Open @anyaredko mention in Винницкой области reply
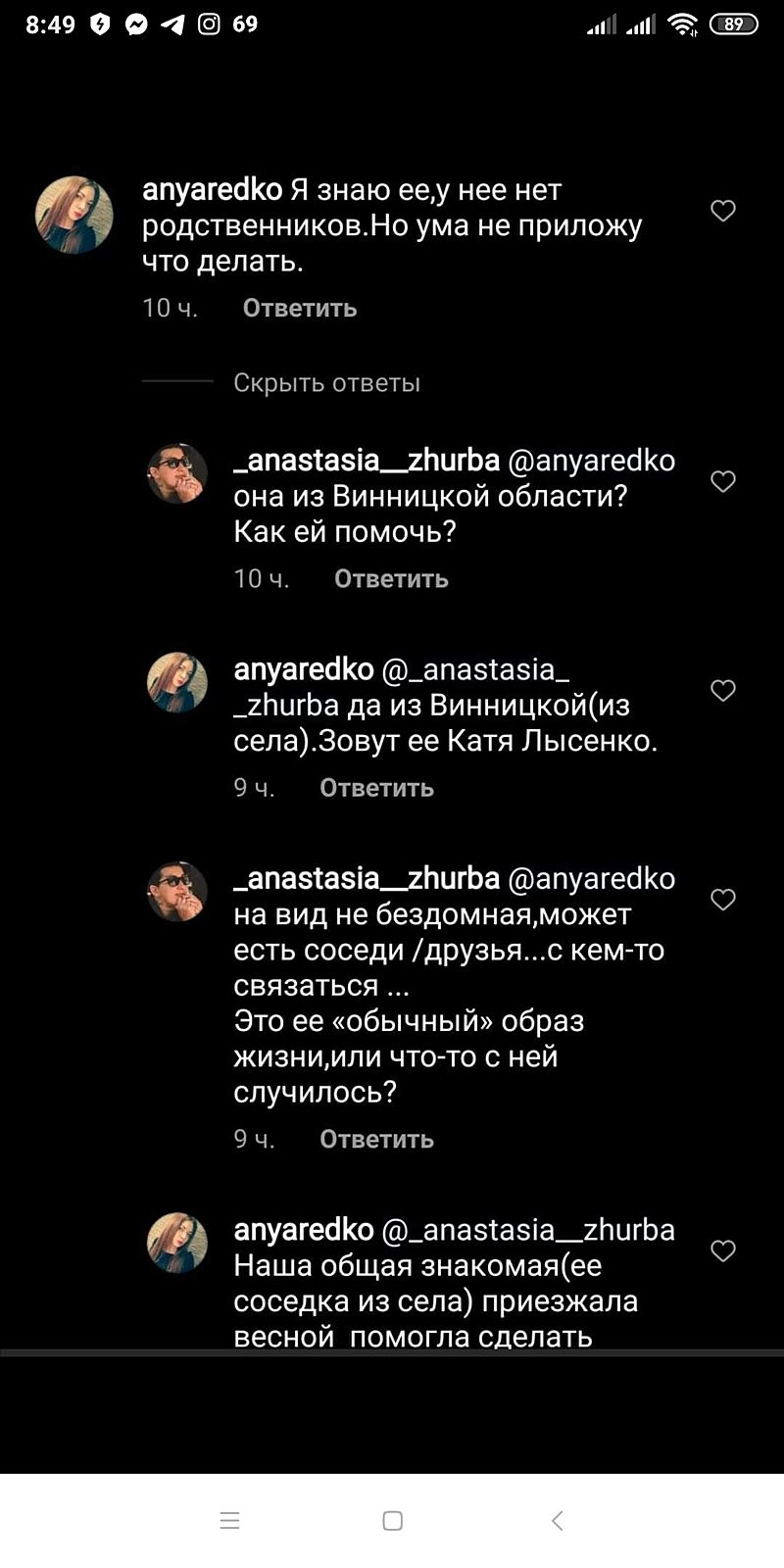 [592, 461]
